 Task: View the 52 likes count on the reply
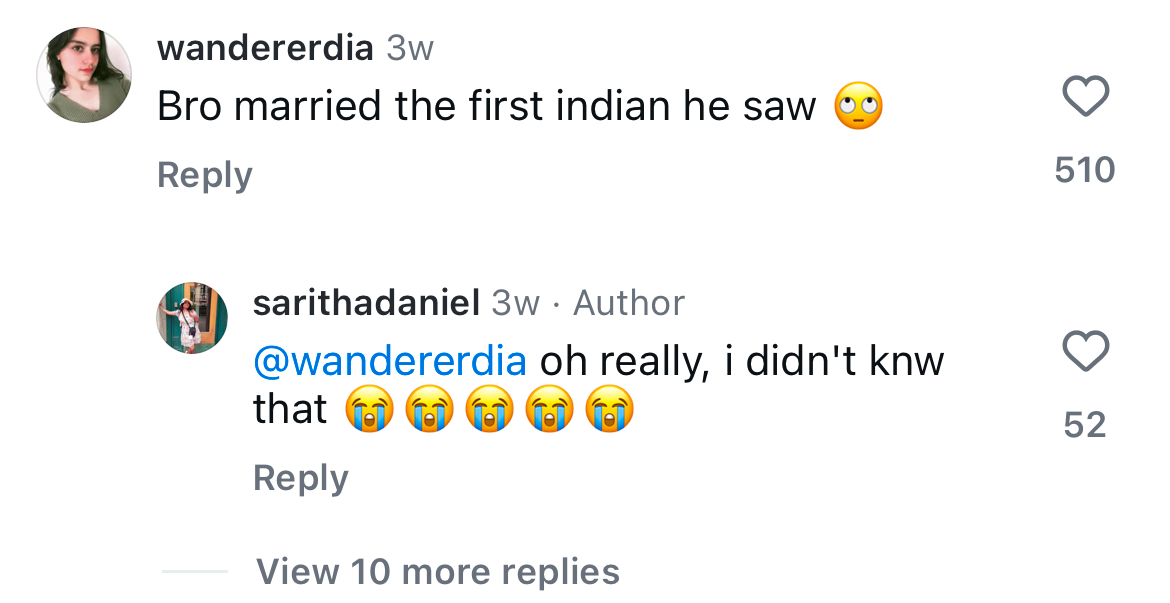[1084, 426]
